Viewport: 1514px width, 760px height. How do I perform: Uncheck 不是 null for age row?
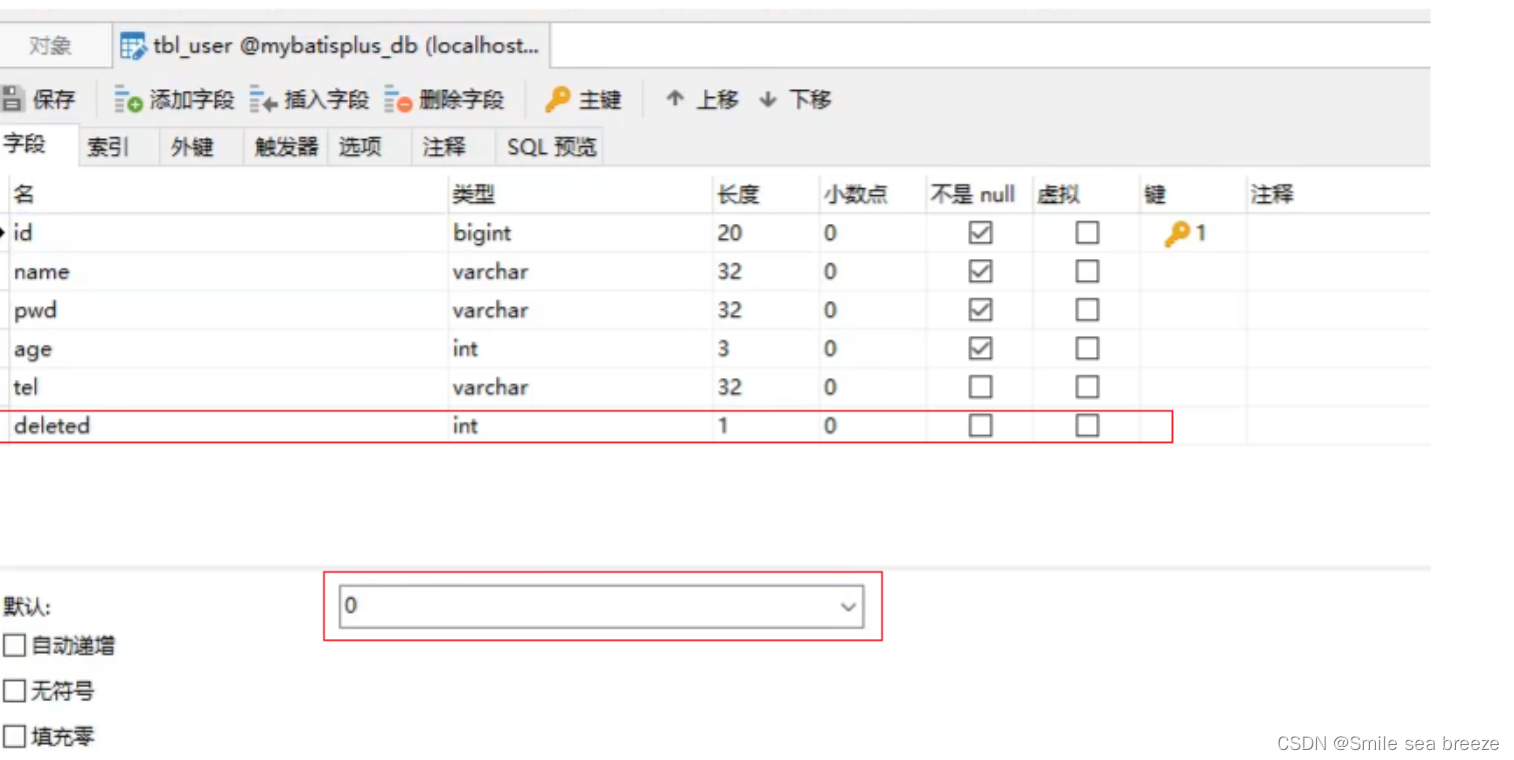tap(981, 349)
